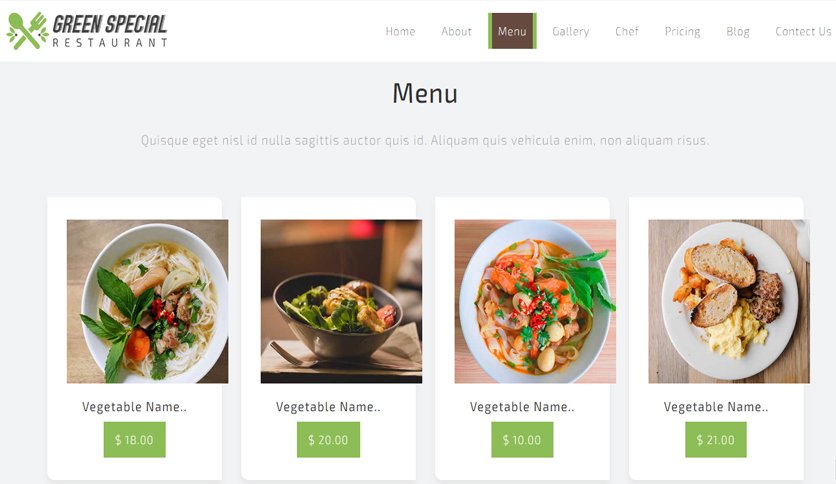Go to the About page
This screenshot has width=836, height=484.
[x=456, y=31]
